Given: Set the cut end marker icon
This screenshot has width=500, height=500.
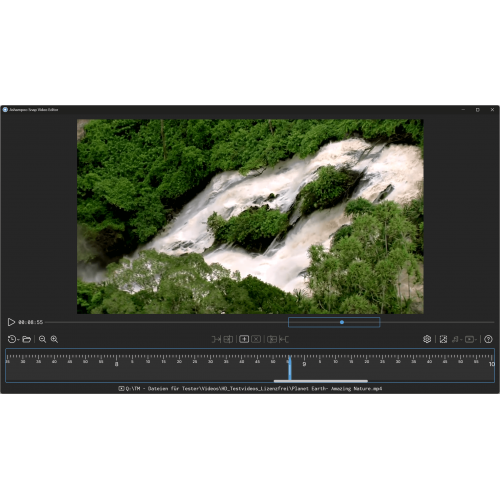Looking at the screenshot, I should (284, 339).
